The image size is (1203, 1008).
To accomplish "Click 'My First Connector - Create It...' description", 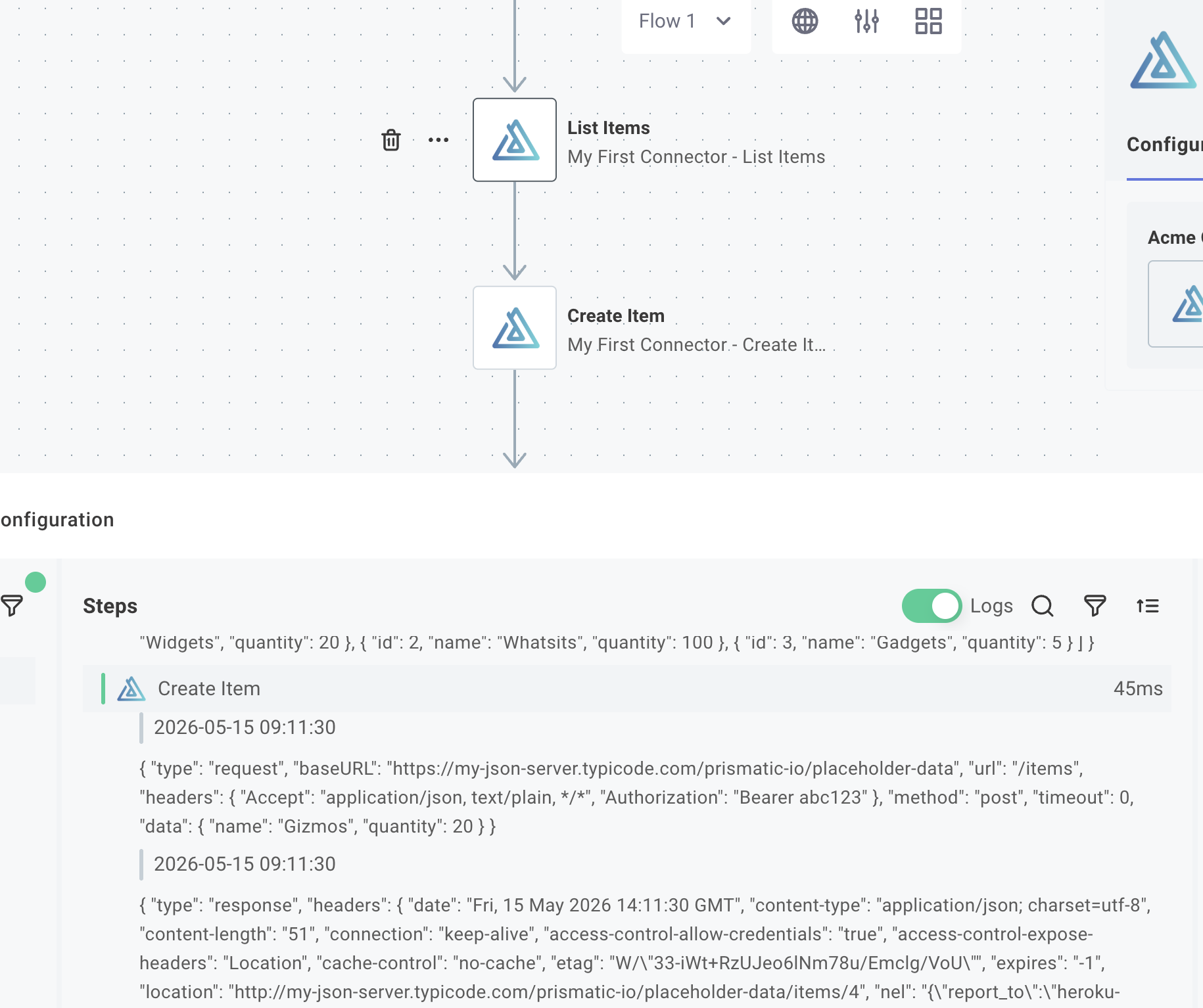I will pyautogui.click(x=696, y=344).
